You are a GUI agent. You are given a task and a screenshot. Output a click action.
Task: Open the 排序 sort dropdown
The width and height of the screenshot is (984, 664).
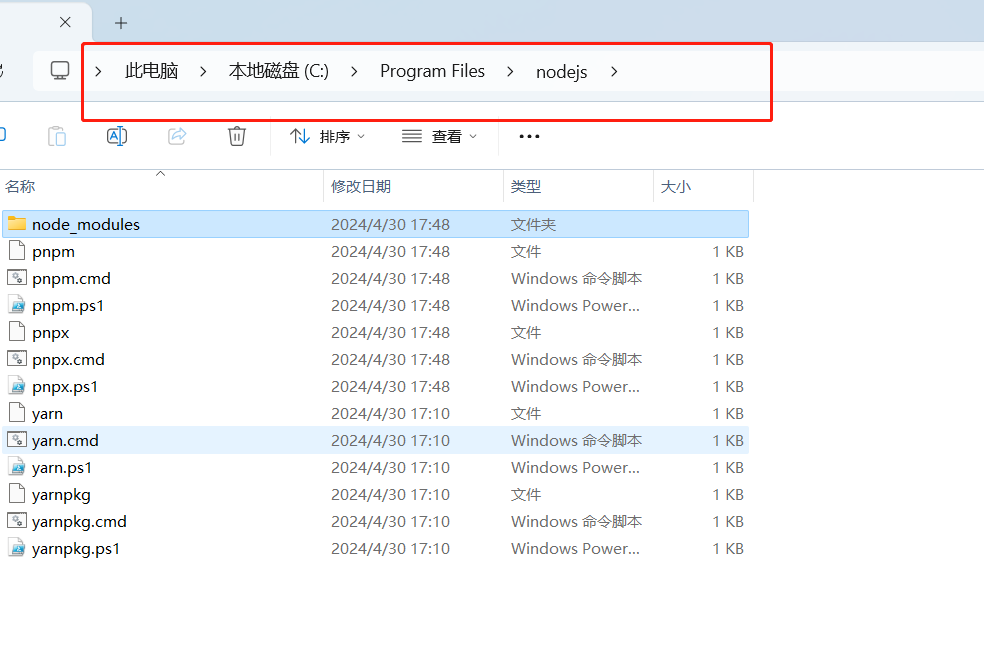(327, 136)
